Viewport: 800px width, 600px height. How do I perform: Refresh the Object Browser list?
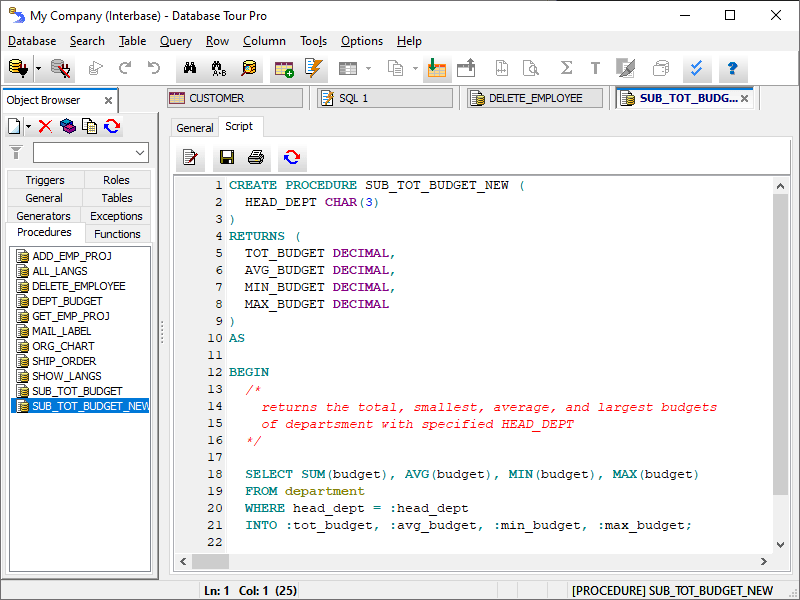pos(112,126)
